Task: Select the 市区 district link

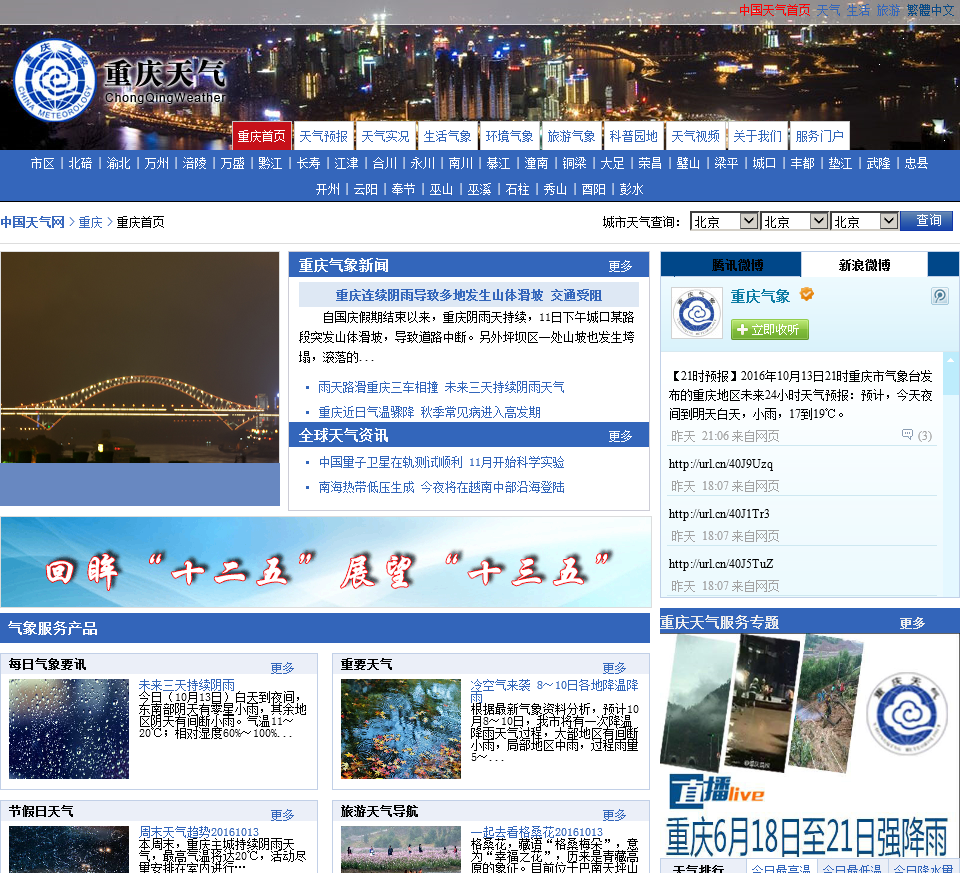Action: coord(42,163)
